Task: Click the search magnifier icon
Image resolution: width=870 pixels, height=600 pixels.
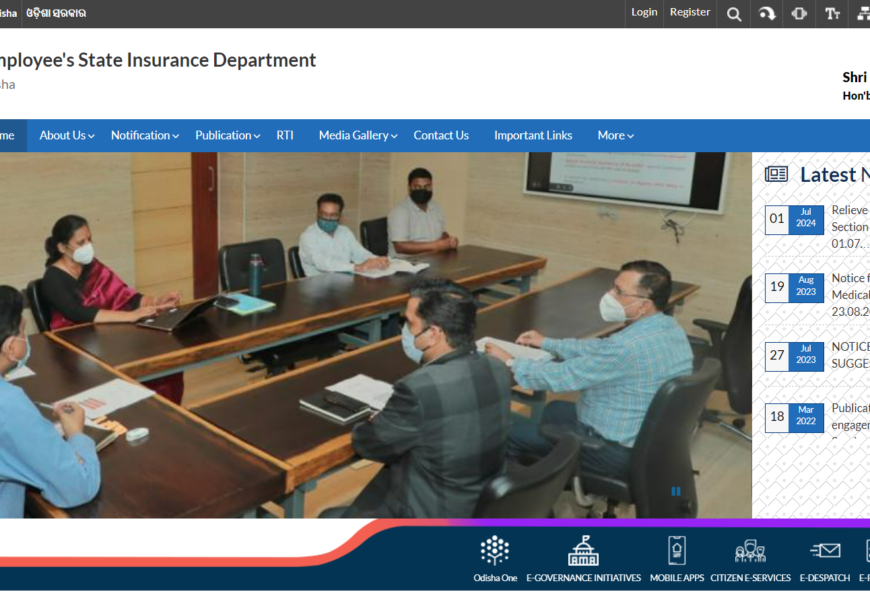Action: pyautogui.click(x=734, y=14)
